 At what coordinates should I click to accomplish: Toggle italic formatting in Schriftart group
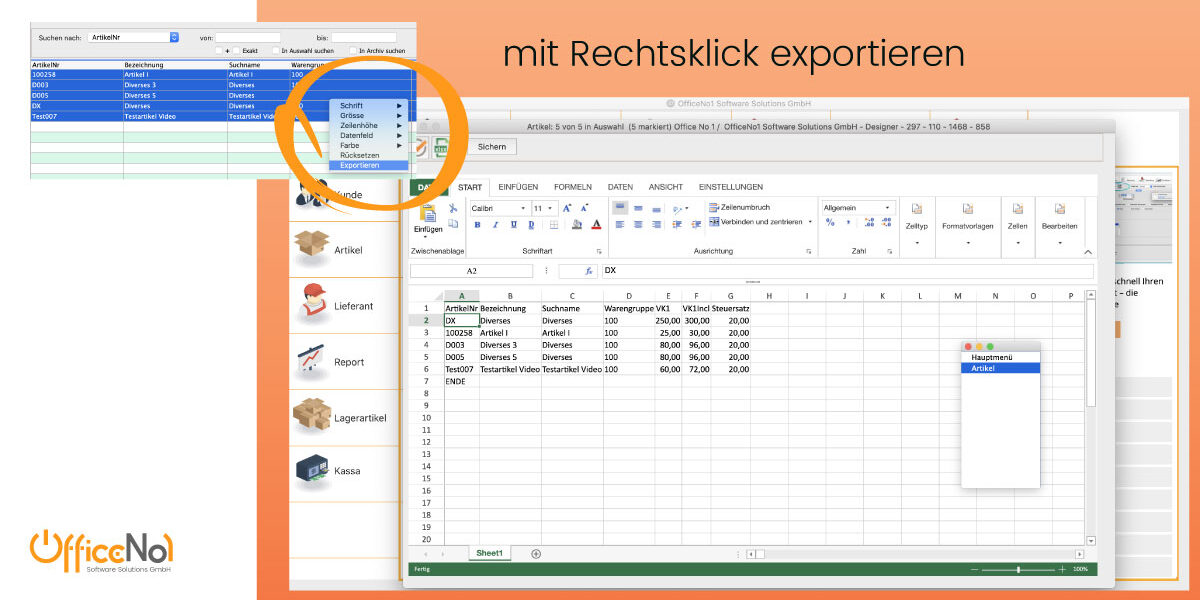point(495,225)
